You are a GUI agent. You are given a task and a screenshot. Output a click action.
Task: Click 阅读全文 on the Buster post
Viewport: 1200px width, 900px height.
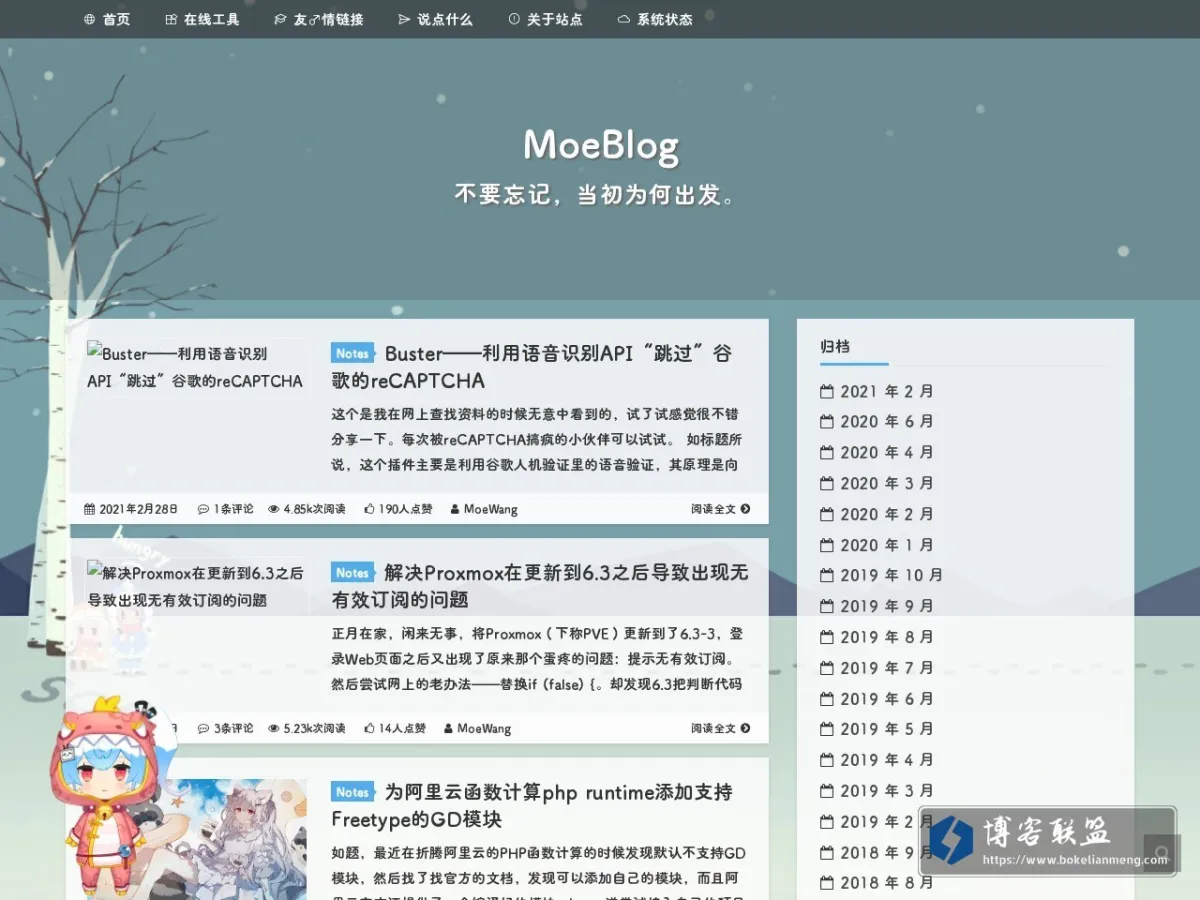[x=713, y=509]
